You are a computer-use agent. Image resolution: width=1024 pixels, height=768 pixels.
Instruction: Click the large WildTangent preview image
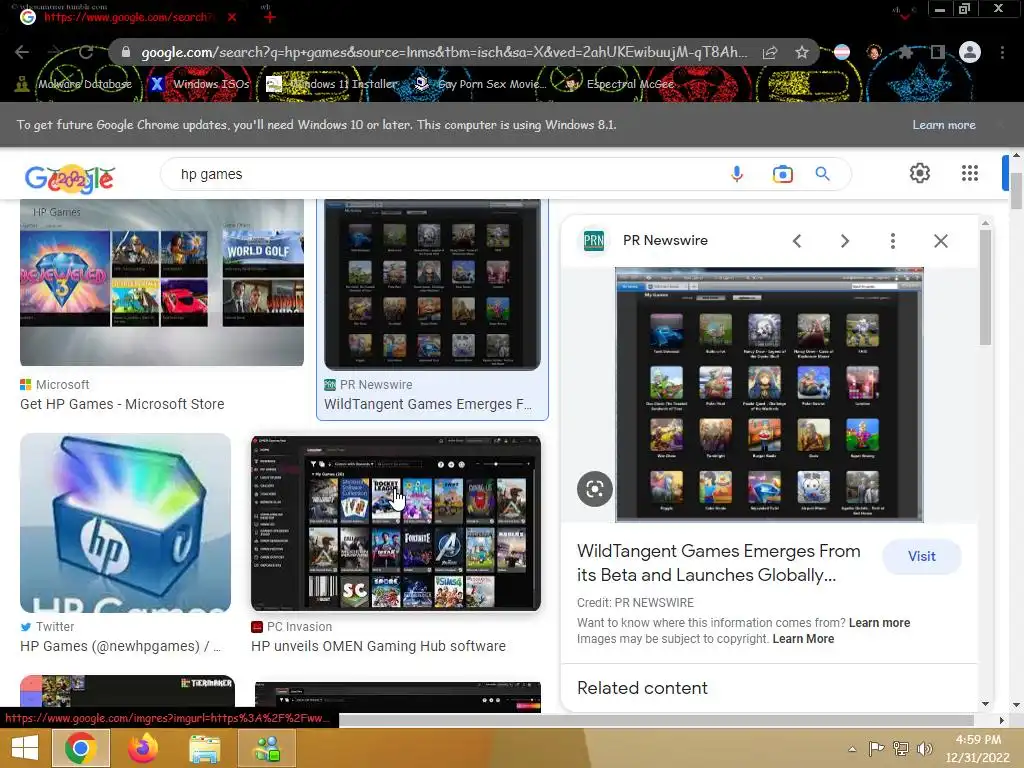click(x=769, y=394)
